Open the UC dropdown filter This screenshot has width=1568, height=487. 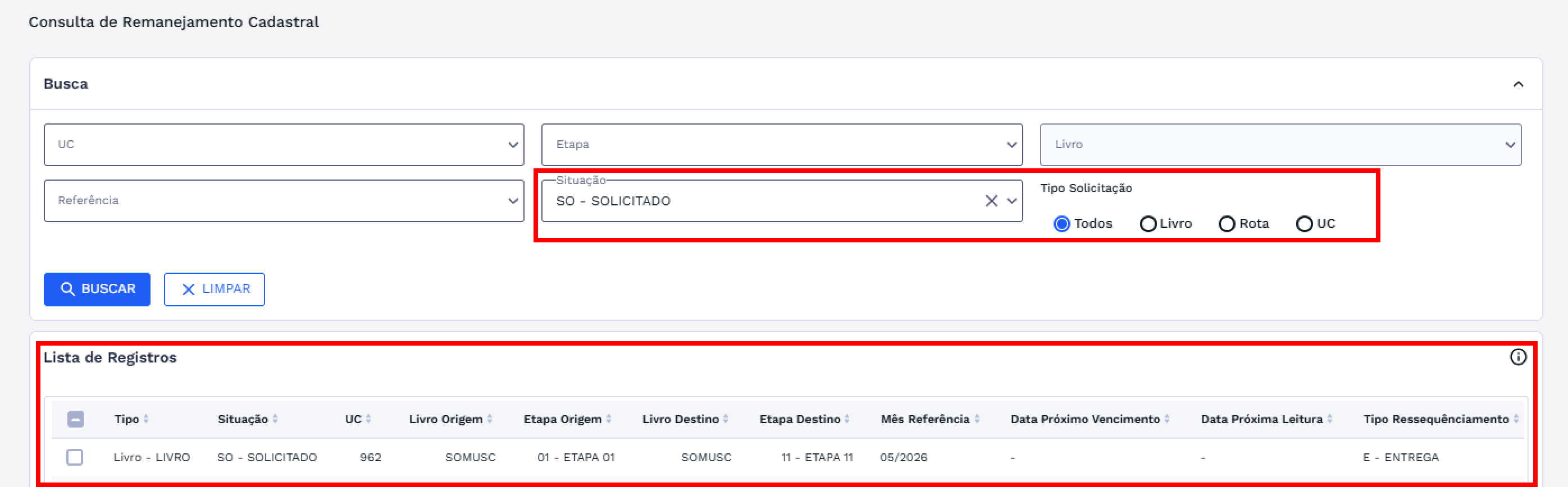(x=284, y=145)
